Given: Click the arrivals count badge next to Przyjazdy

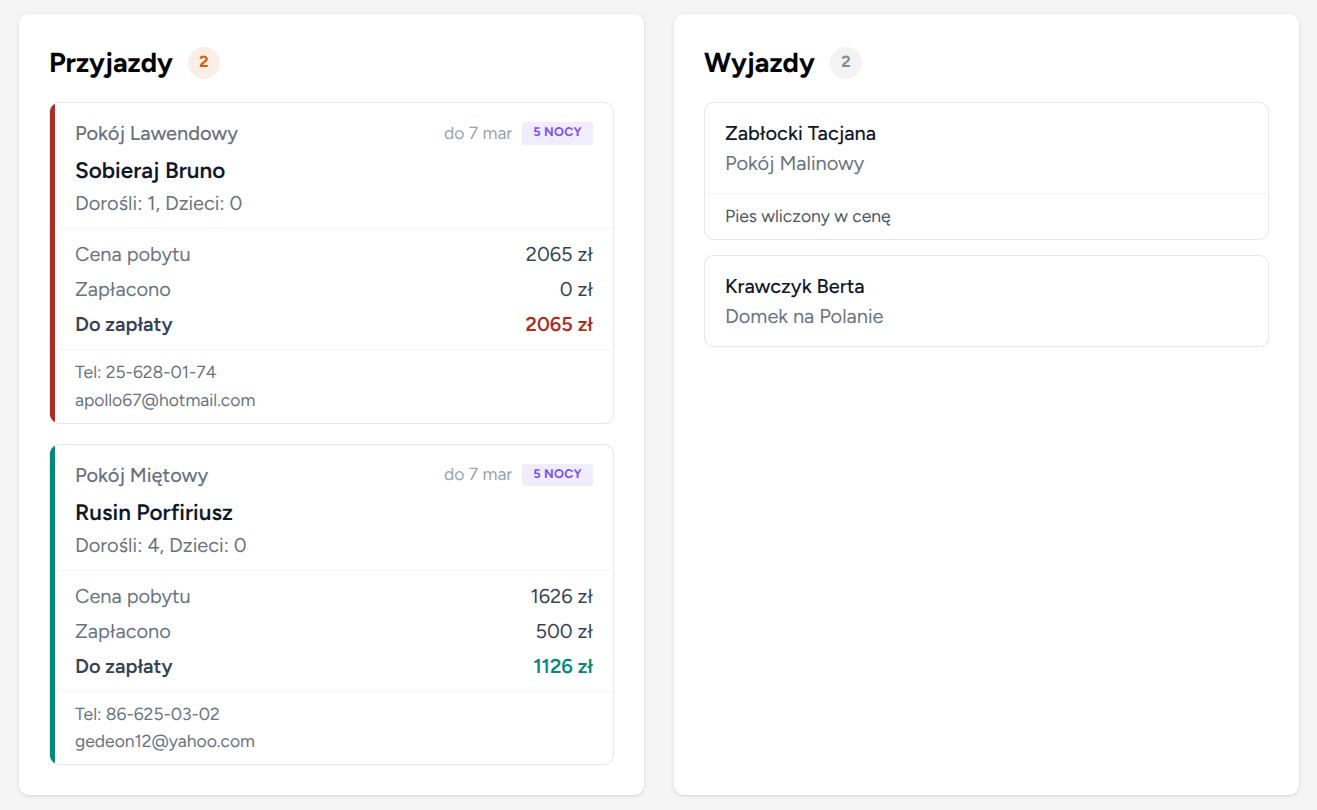Looking at the screenshot, I should point(203,62).
